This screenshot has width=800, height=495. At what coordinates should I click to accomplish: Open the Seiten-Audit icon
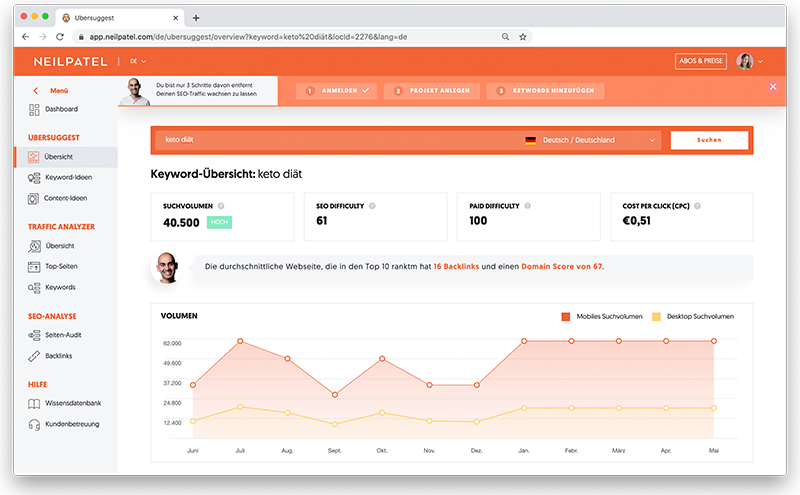pyautogui.click(x=34, y=335)
